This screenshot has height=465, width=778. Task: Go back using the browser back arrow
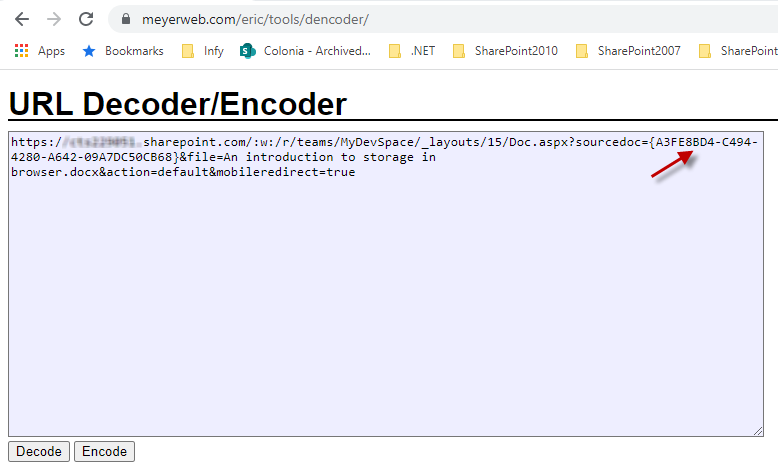click(x=22, y=19)
